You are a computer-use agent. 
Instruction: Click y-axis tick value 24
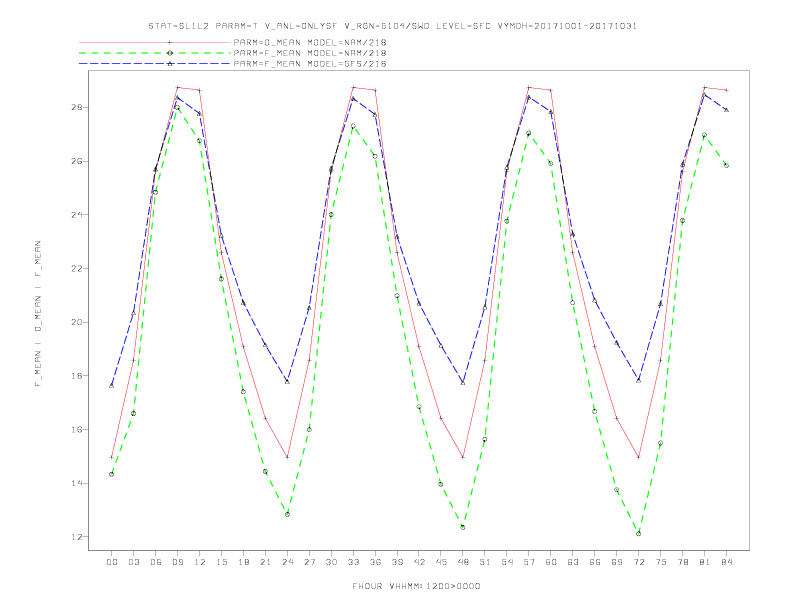[x=76, y=215]
